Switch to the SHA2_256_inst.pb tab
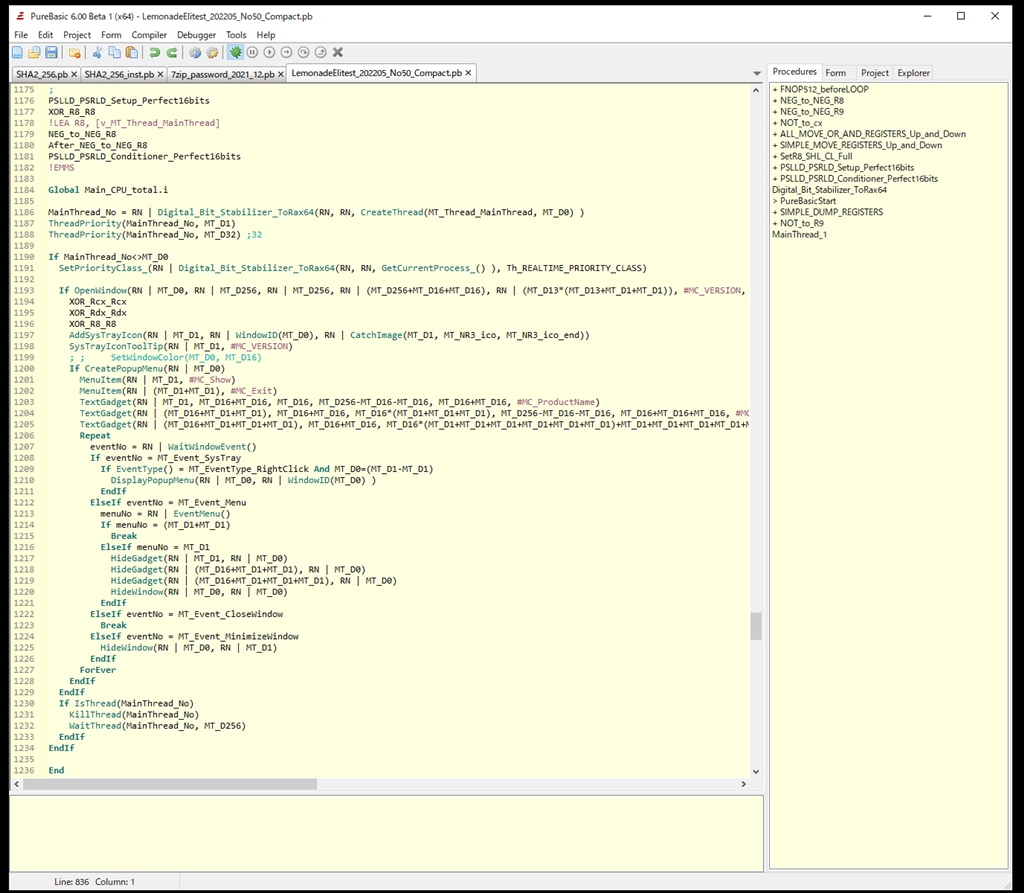The image size is (1024, 893). click(x=119, y=74)
